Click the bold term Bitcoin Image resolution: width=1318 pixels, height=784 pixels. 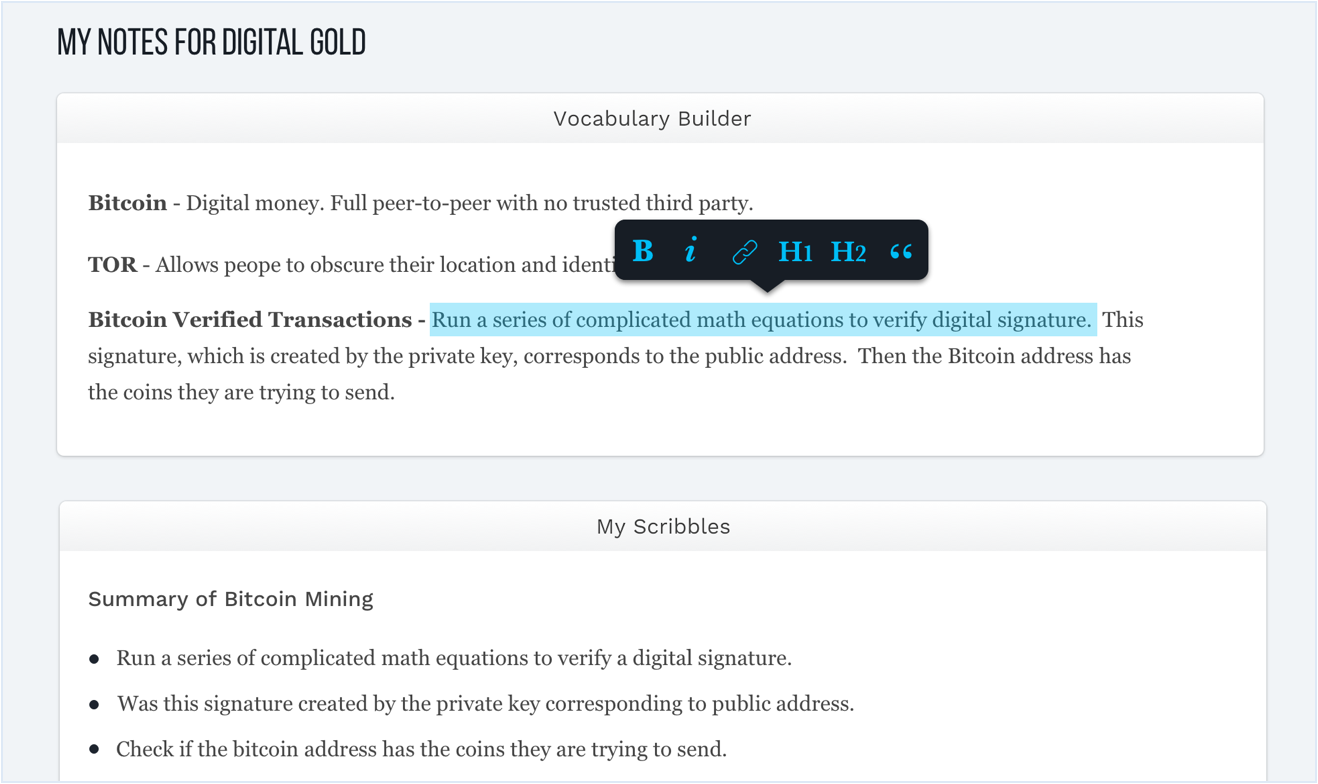click(127, 203)
